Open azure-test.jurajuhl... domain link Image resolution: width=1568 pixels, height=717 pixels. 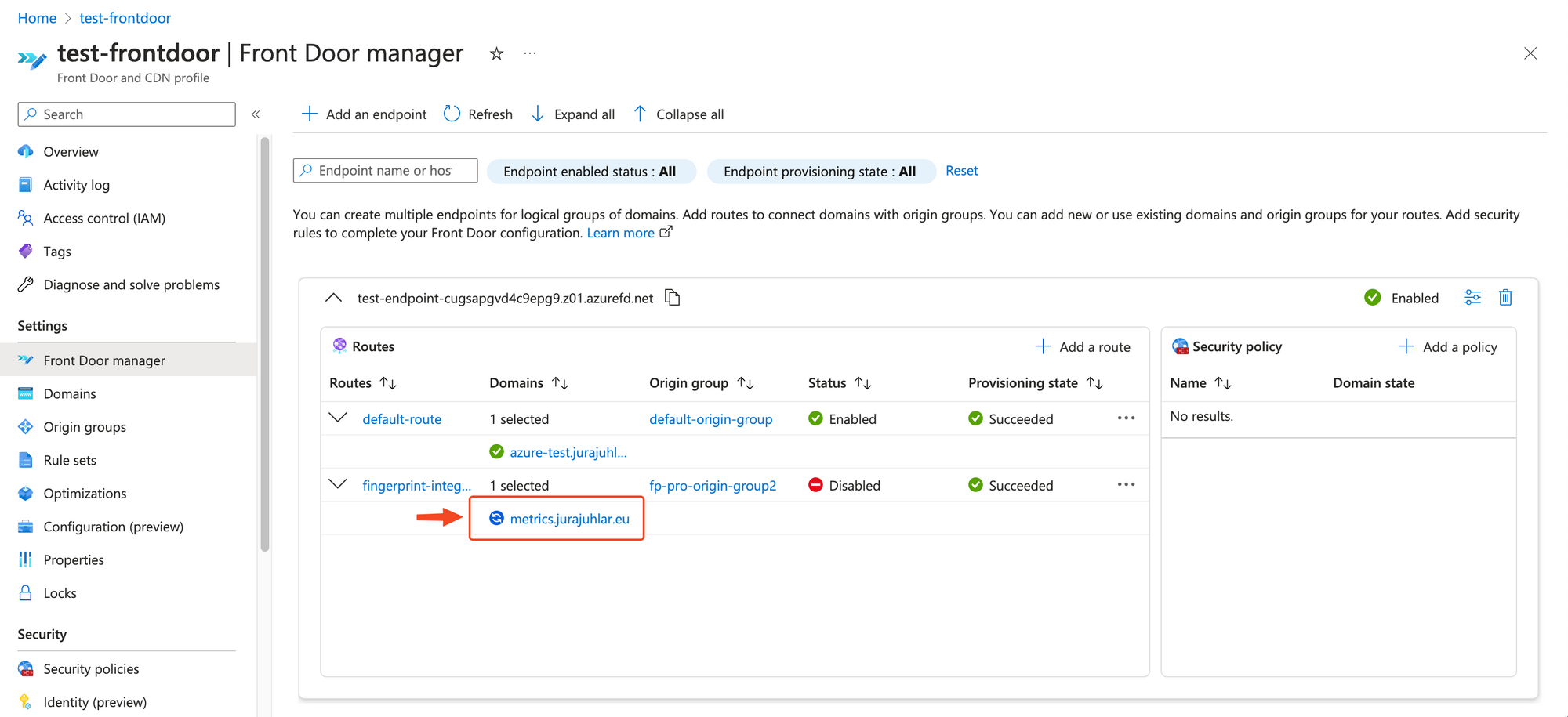(x=568, y=452)
